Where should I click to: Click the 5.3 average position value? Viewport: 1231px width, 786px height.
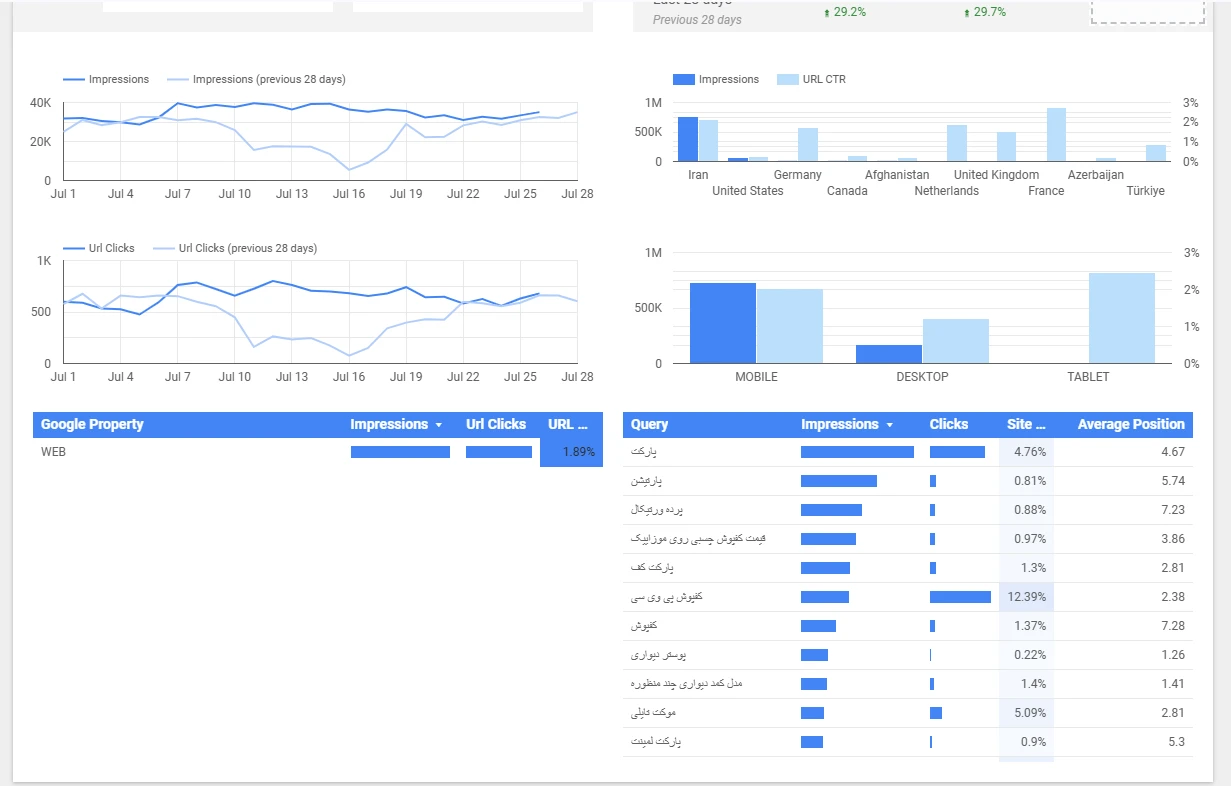pos(1176,742)
